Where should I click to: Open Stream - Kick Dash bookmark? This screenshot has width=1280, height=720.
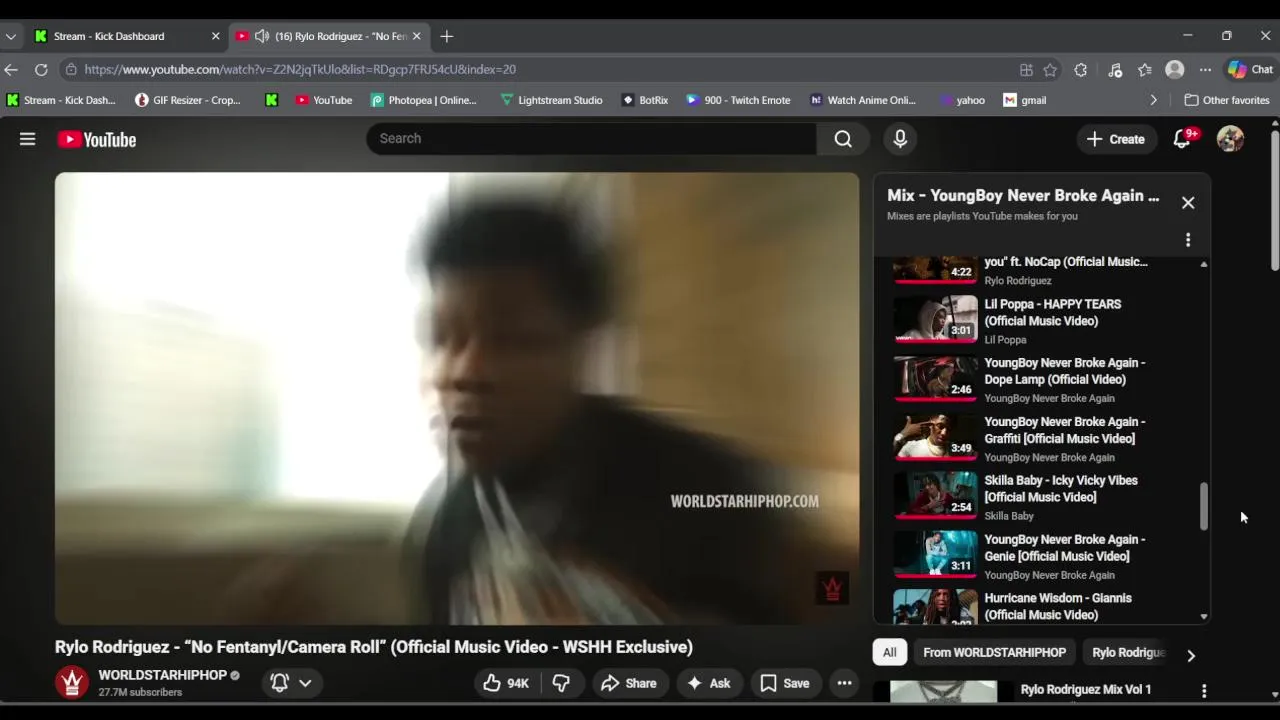click(x=60, y=100)
